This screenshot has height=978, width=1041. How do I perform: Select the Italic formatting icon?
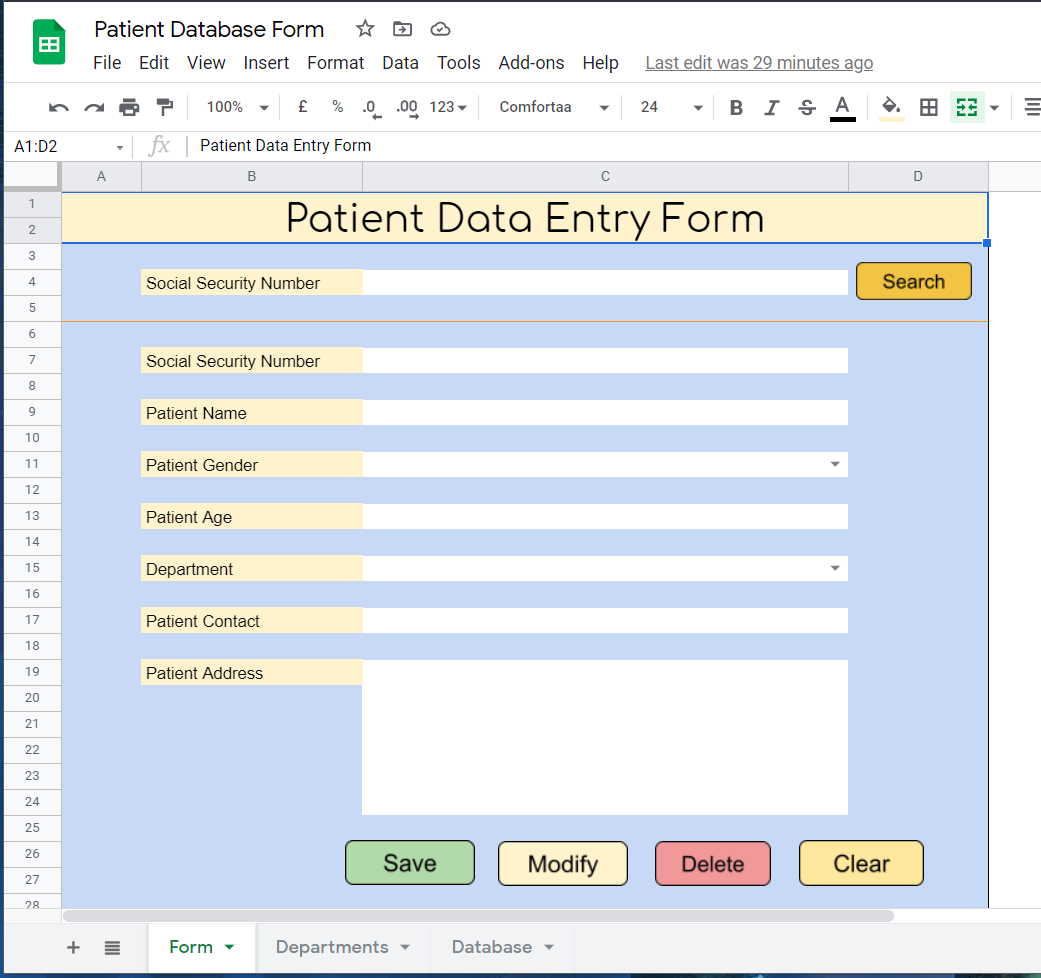[771, 106]
